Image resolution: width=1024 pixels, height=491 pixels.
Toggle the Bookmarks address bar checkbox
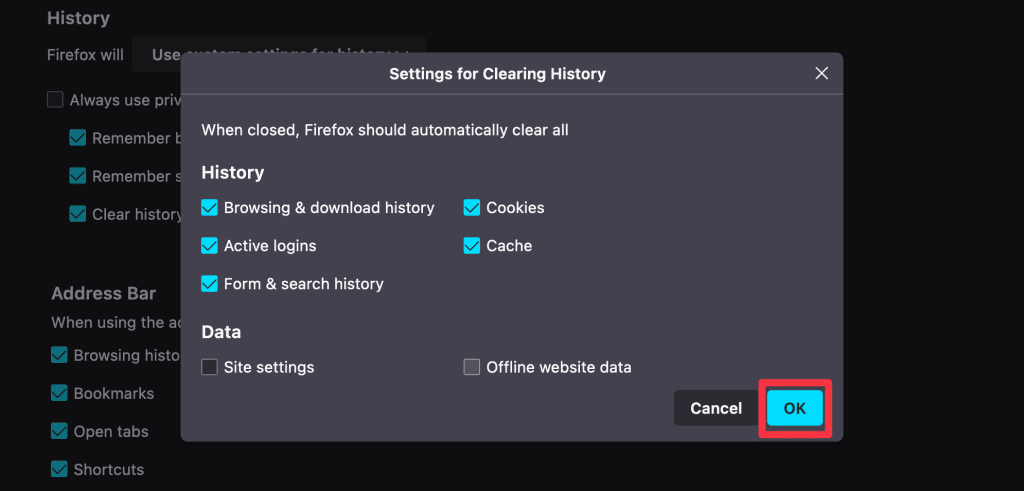59,393
